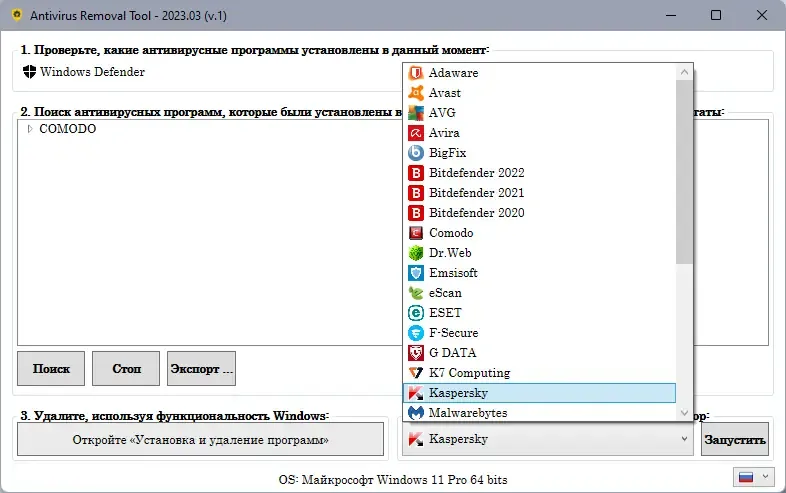Click the orange Avast icon in the list
Viewport: 786px width, 493px height.
[416, 93]
